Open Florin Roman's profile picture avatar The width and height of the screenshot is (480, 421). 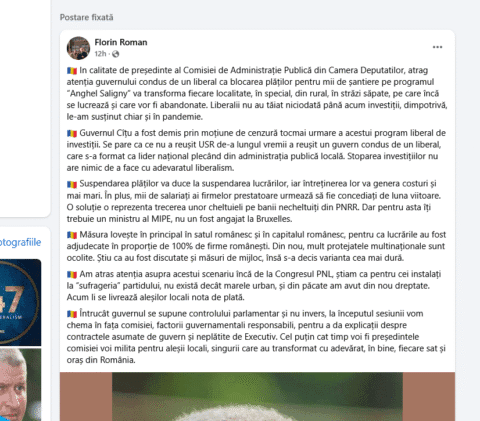tap(78, 48)
